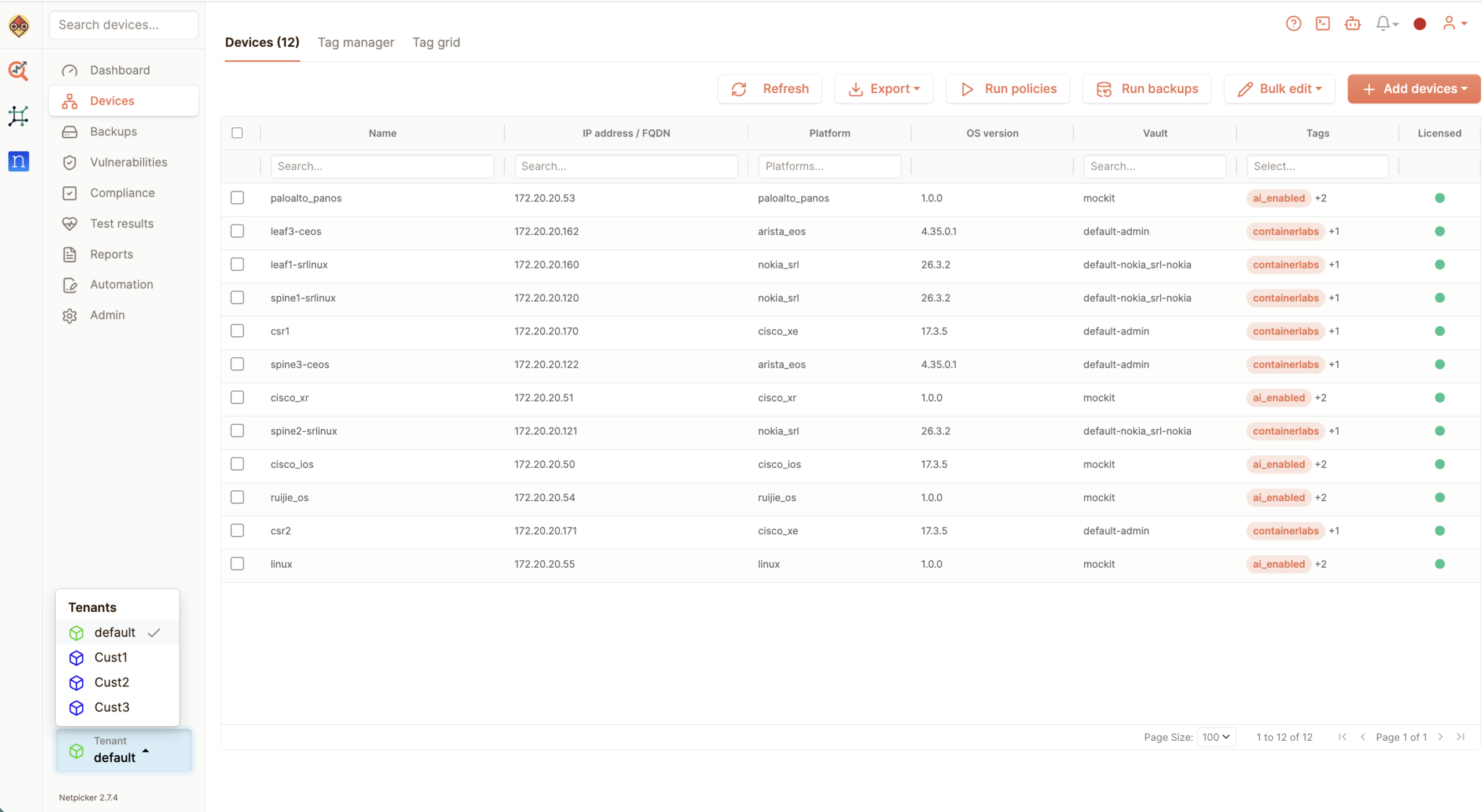Click the Cust1 tenant cube icon
The height and width of the screenshot is (812, 1482).
76,657
